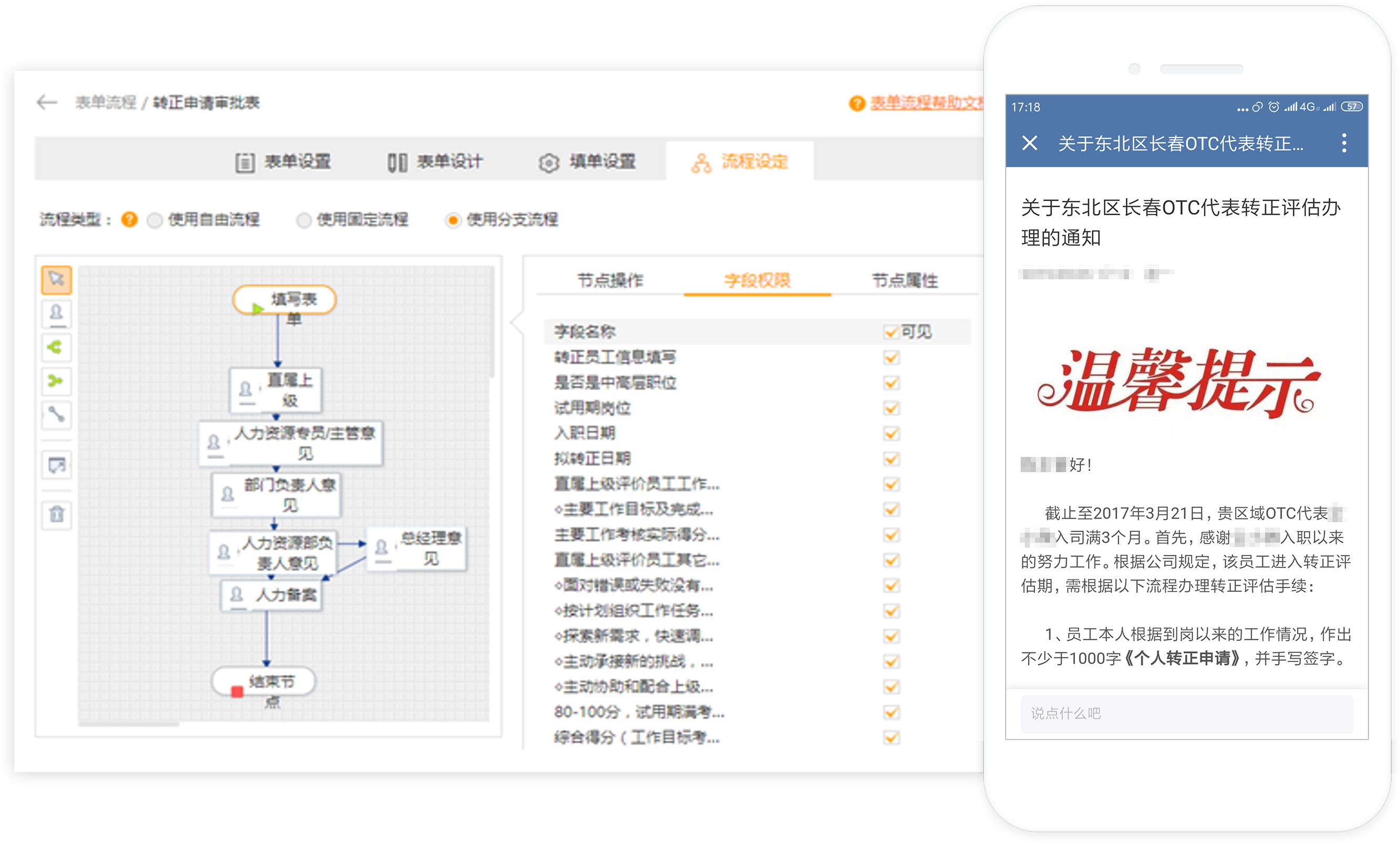This screenshot has height=844, width=1400.
Task: Click the trash delete tool
Action: point(56,514)
